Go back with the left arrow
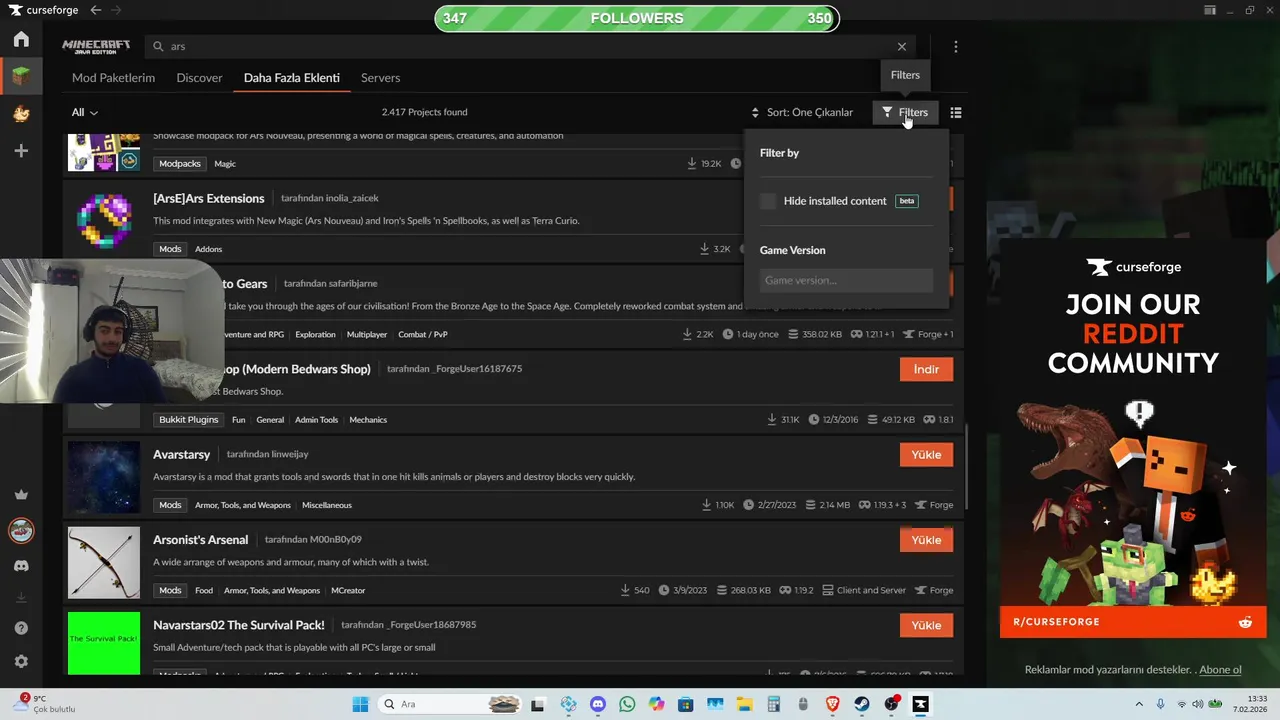 click(95, 10)
